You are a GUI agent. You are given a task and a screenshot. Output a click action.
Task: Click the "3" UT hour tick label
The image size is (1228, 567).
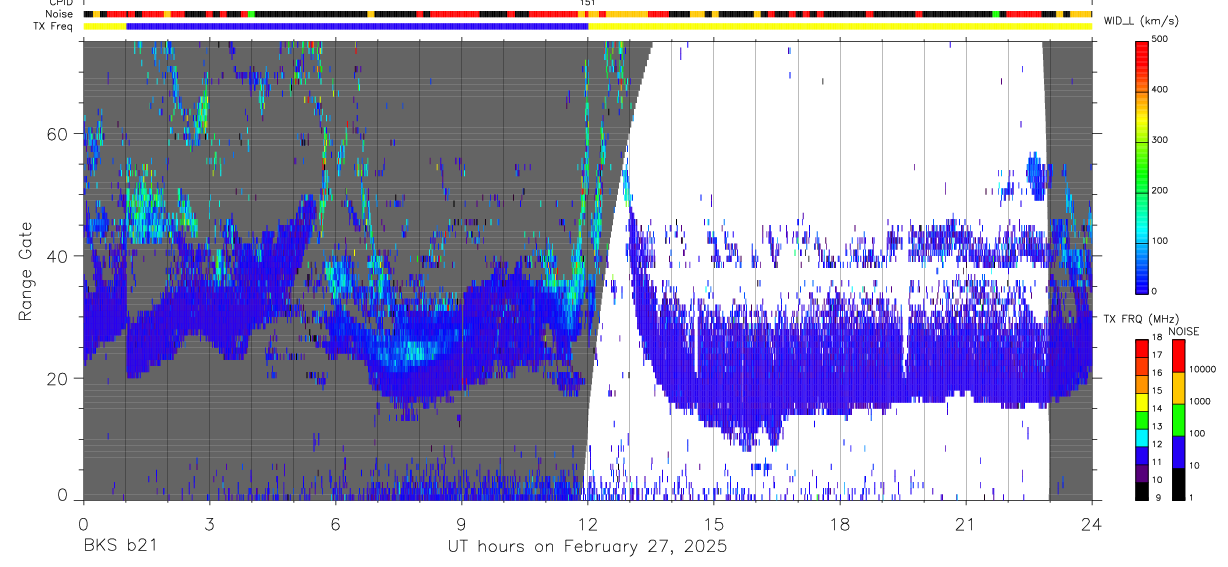(x=209, y=524)
